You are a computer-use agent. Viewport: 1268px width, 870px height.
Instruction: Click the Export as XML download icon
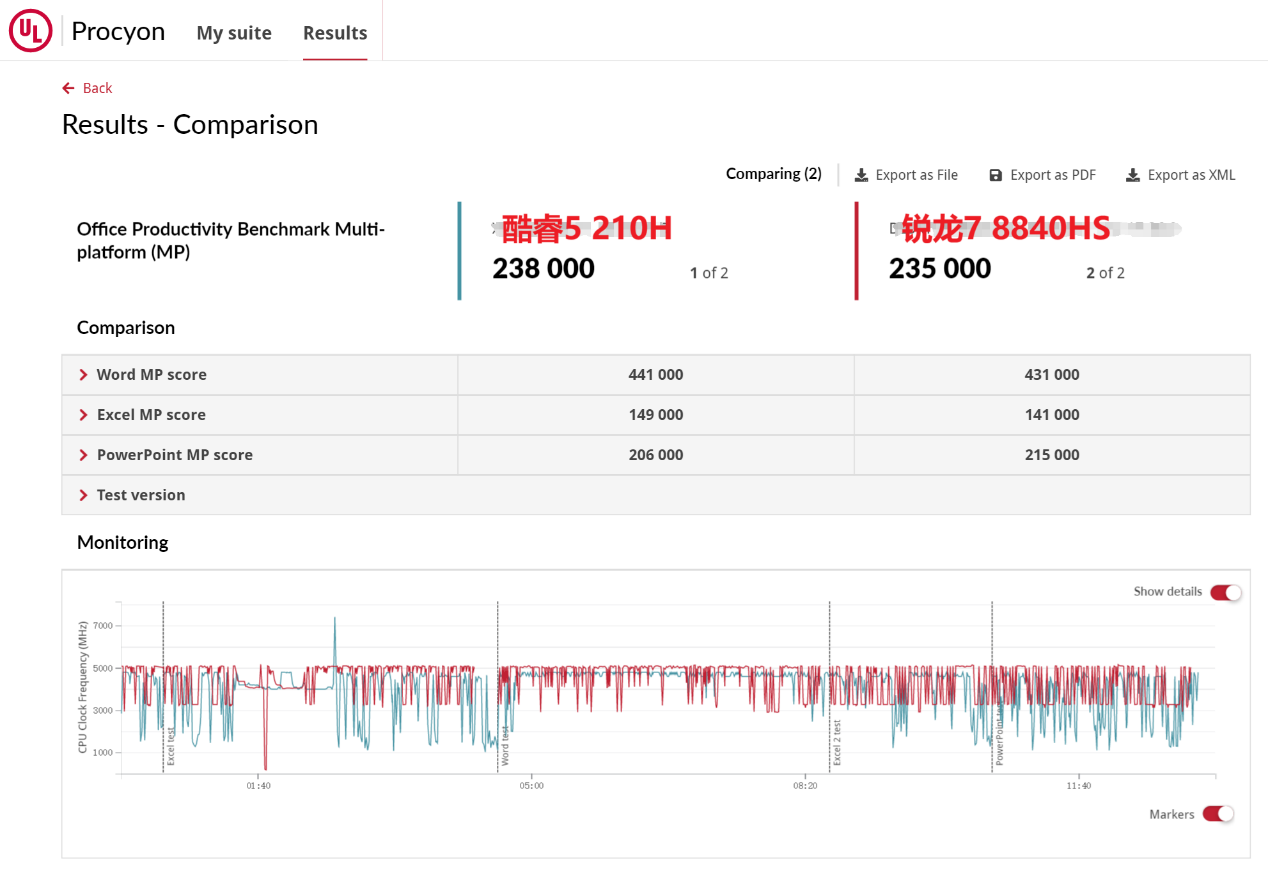point(1132,175)
